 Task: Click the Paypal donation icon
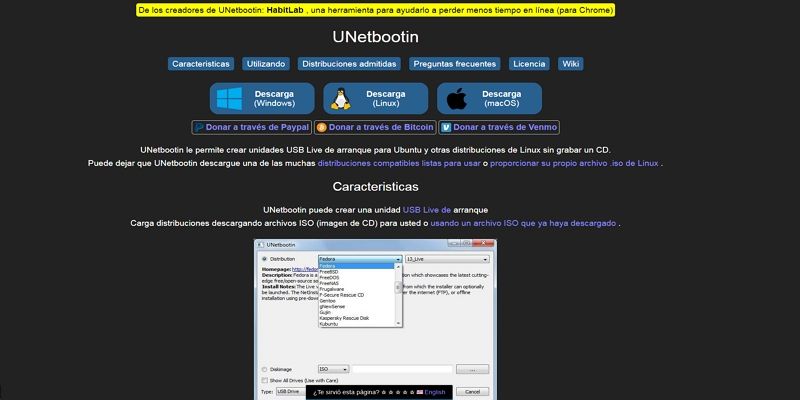click(199, 128)
